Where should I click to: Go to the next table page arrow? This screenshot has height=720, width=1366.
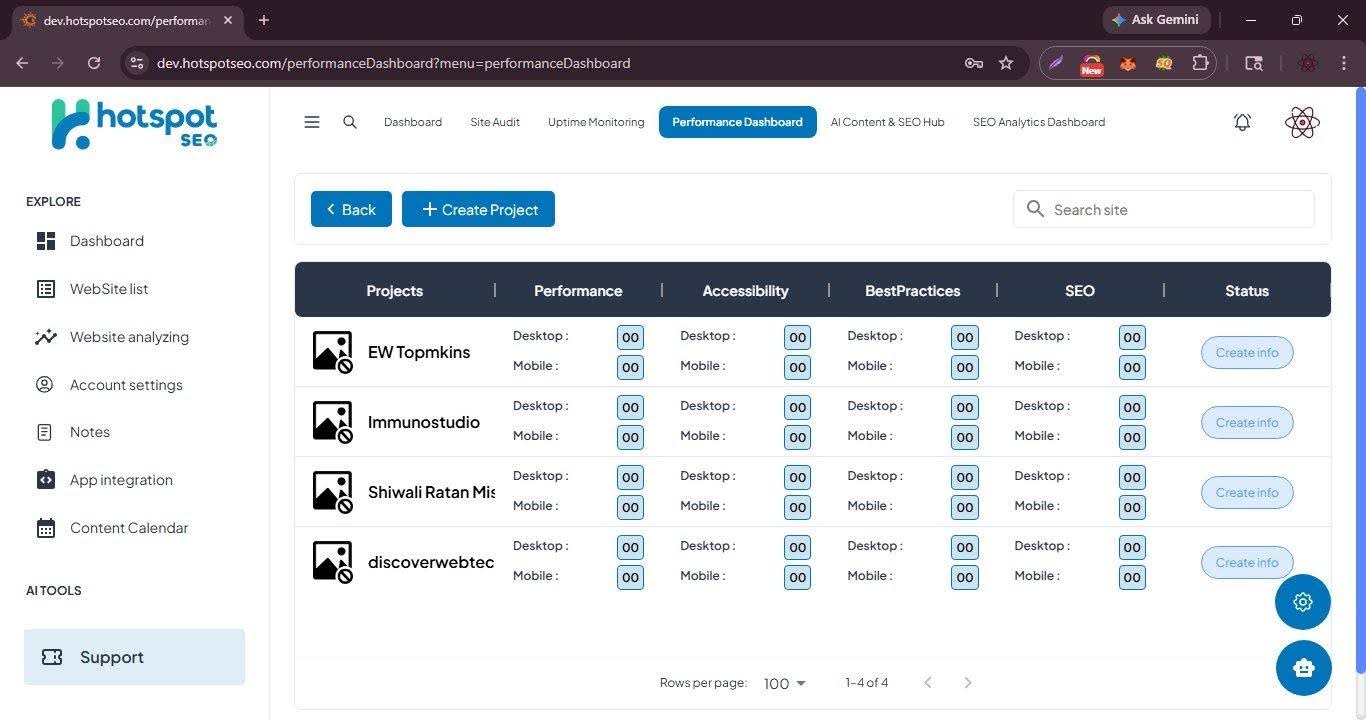(x=968, y=683)
